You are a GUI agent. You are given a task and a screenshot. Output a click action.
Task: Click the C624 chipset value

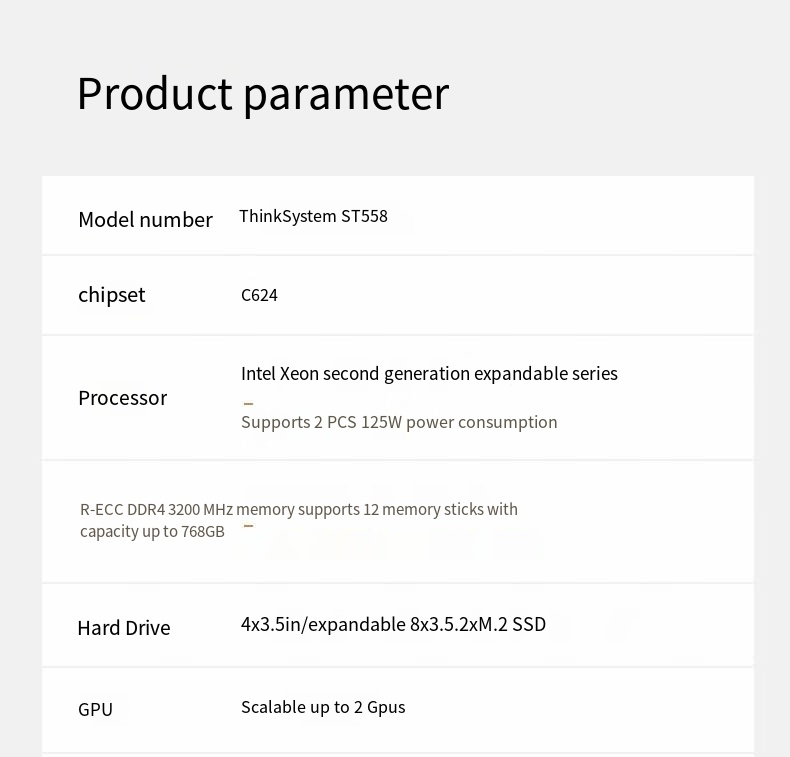point(259,295)
